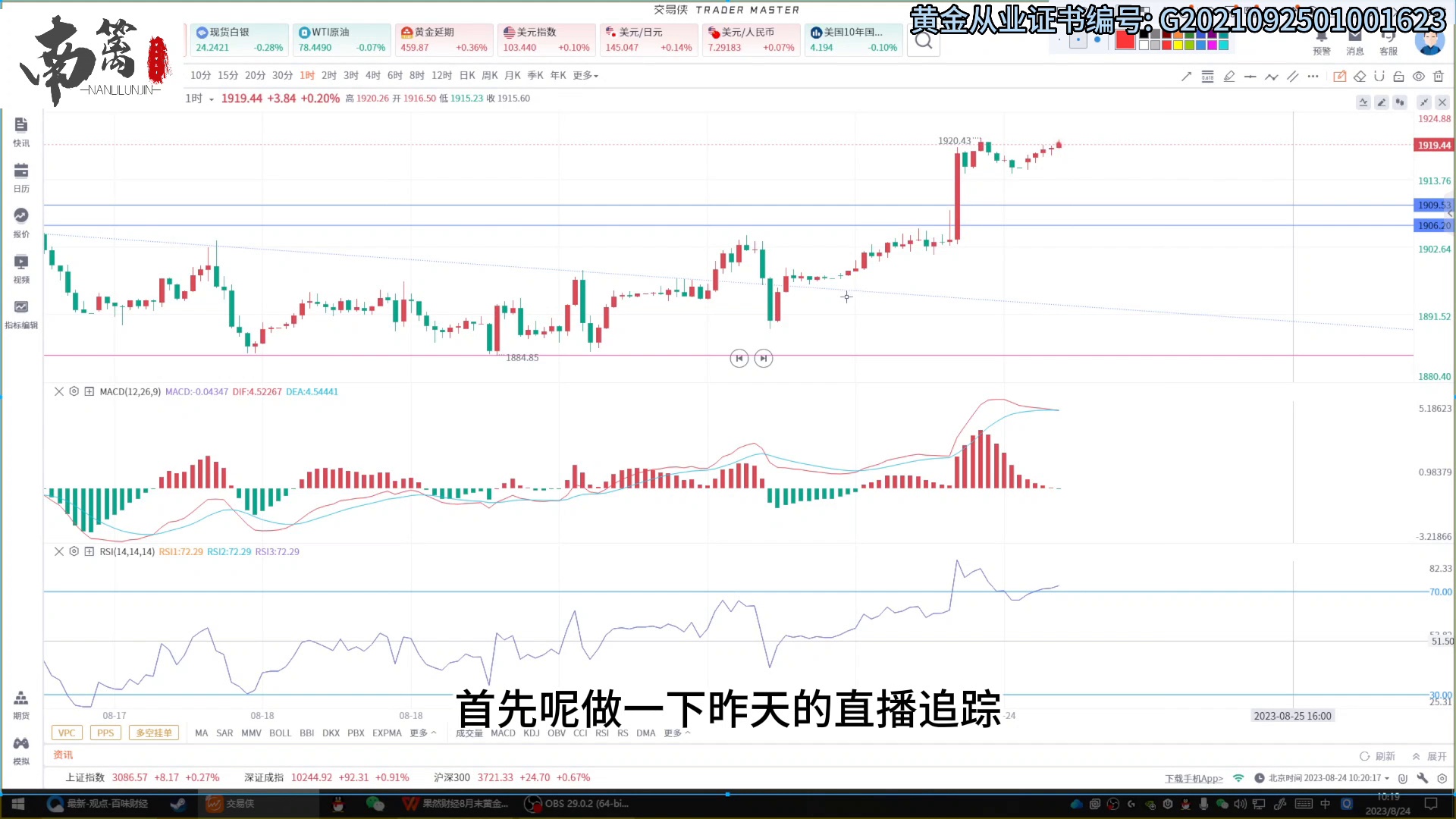Viewport: 1456px width, 819px height.
Task: Expand the 更多 timeframe dropdown
Action: pos(585,75)
